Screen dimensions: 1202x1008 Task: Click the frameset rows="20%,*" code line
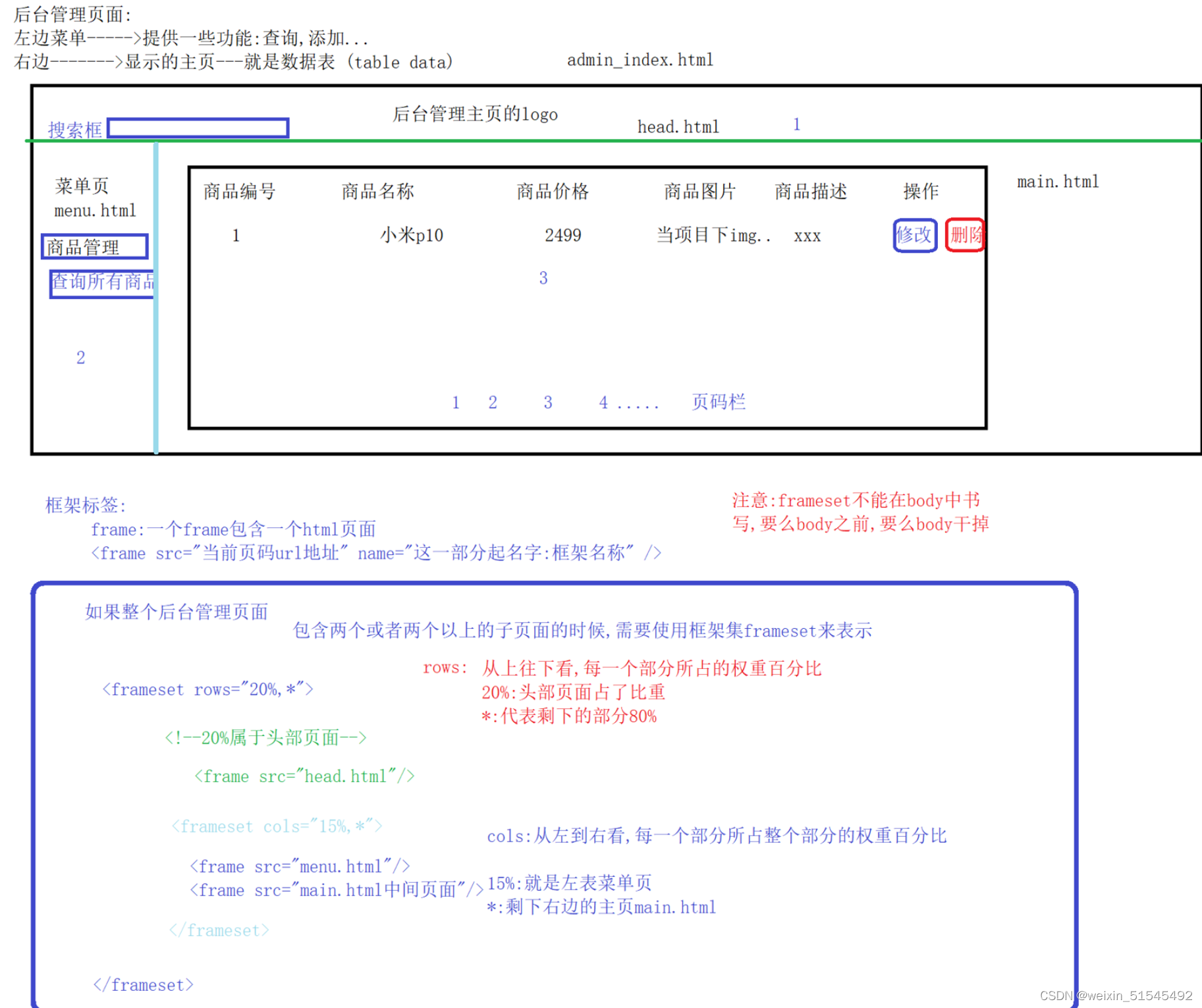click(207, 689)
